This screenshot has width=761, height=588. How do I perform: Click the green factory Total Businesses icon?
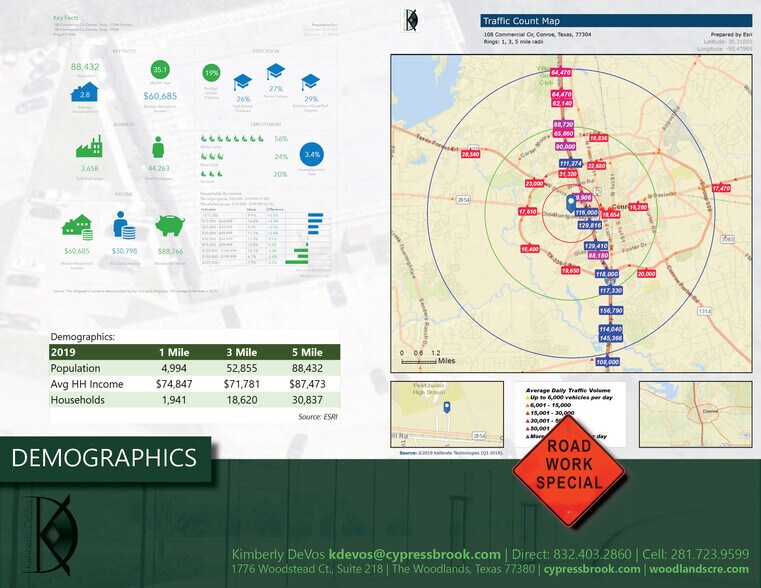click(90, 146)
